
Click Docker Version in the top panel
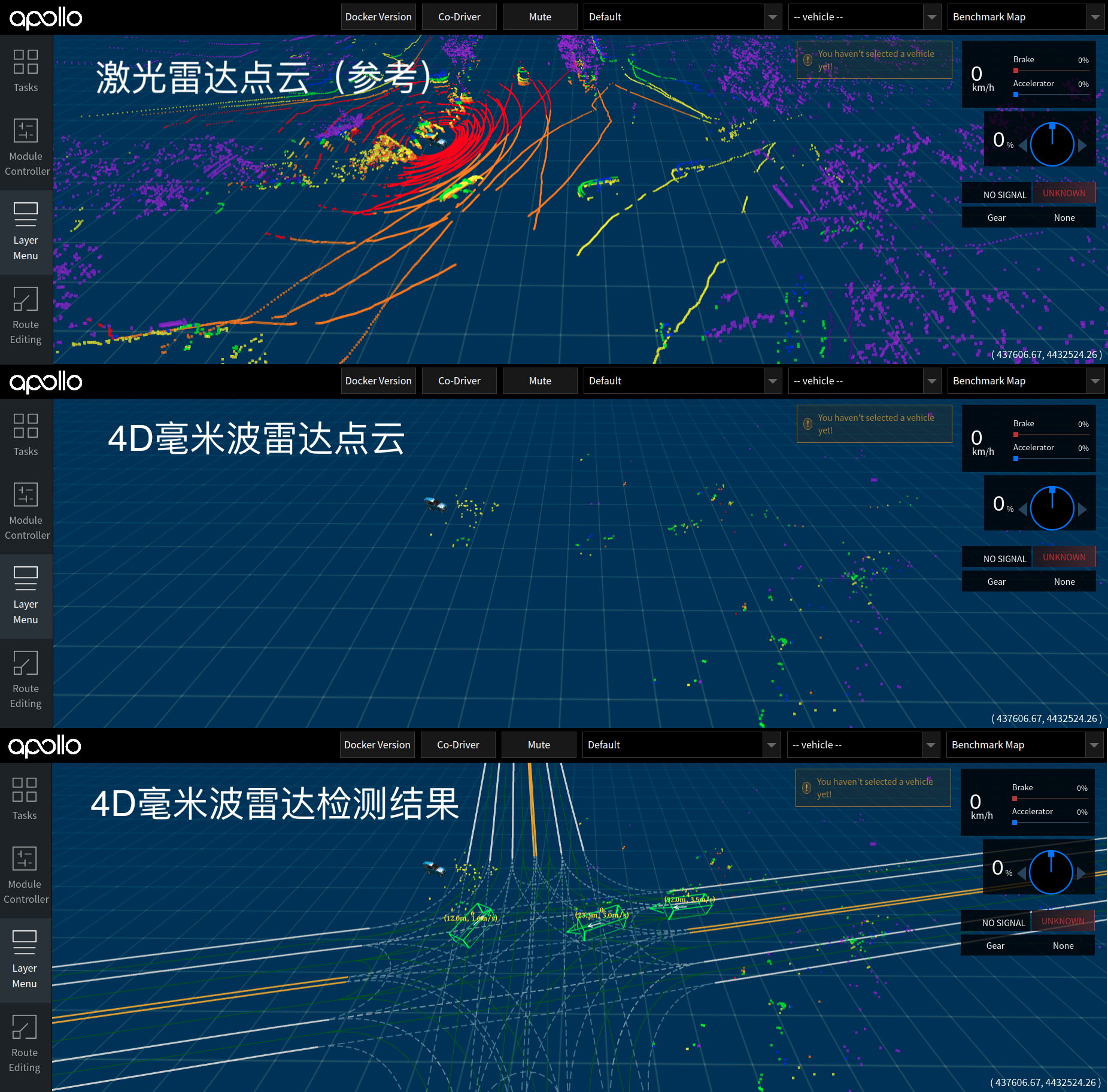point(378,17)
